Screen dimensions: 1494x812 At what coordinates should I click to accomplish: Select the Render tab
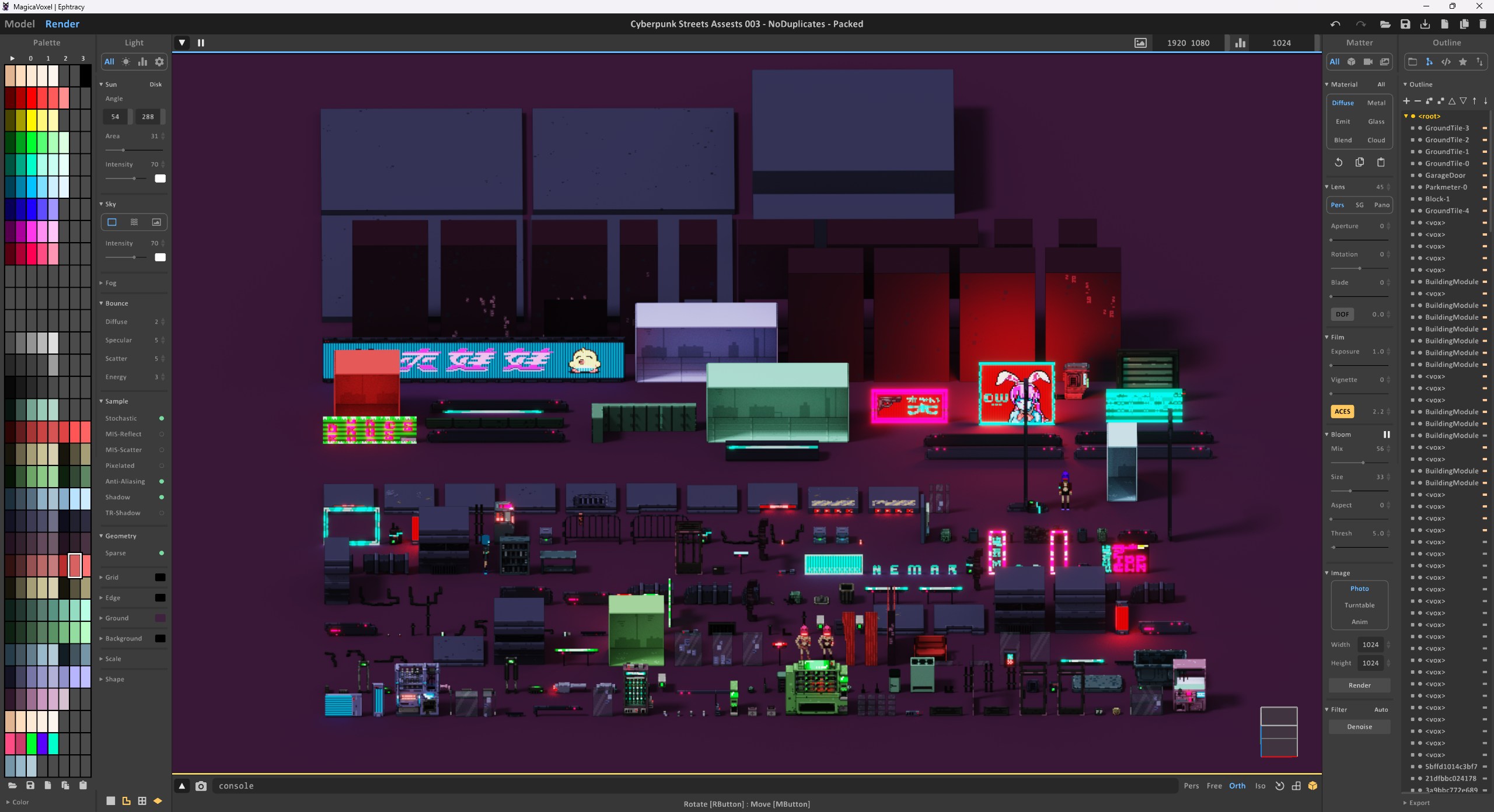(x=62, y=24)
